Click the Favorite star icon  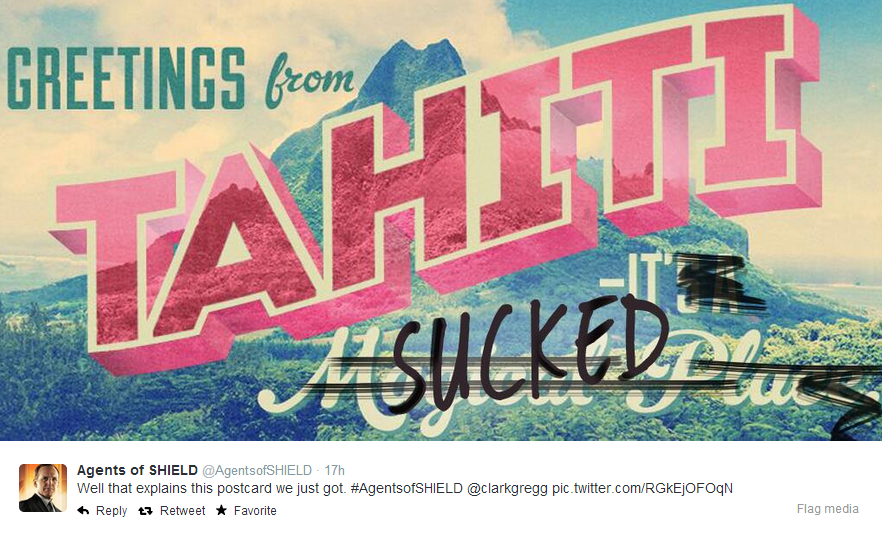click(222, 510)
